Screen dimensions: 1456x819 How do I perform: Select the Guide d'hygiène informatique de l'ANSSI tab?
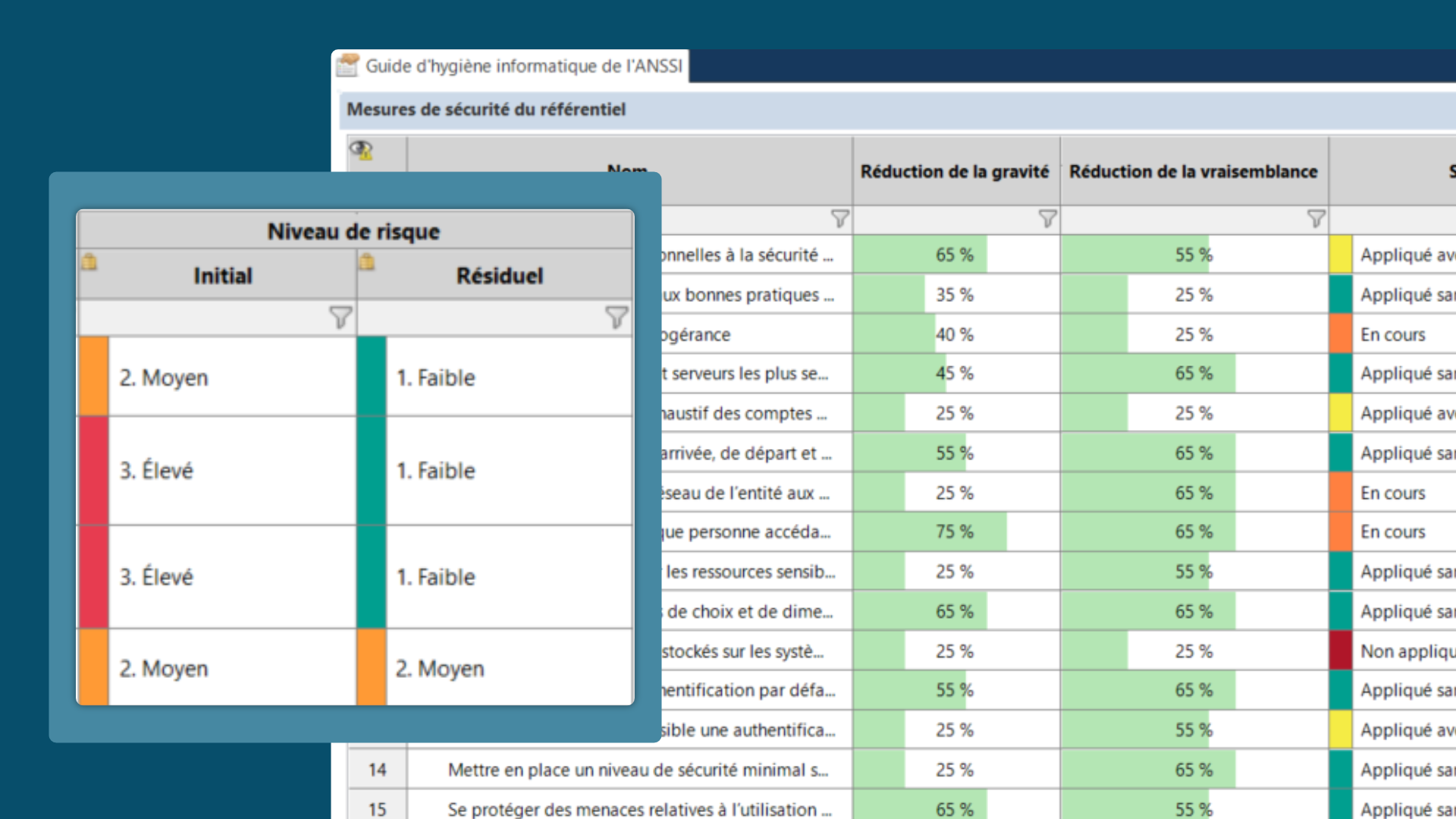click(x=511, y=66)
